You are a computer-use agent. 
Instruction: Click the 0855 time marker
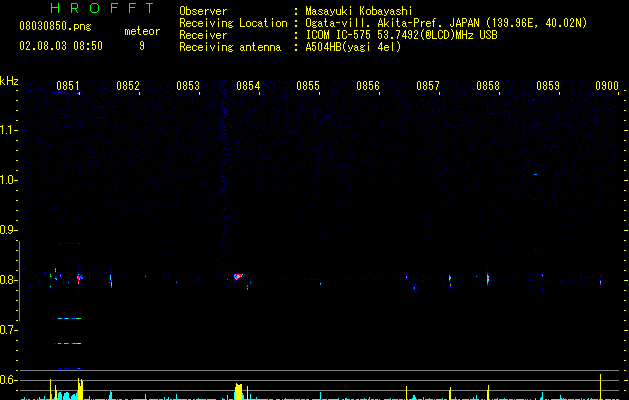coord(308,85)
